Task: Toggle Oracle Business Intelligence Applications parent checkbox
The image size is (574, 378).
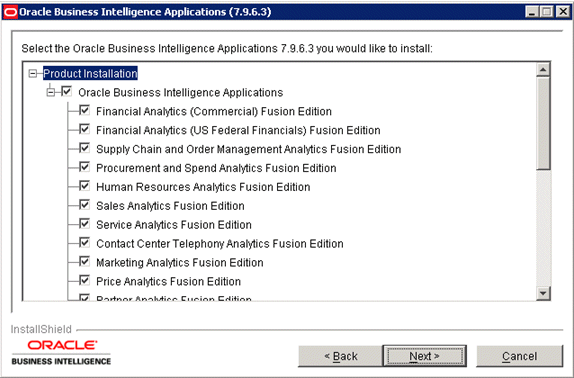Action: (67, 91)
